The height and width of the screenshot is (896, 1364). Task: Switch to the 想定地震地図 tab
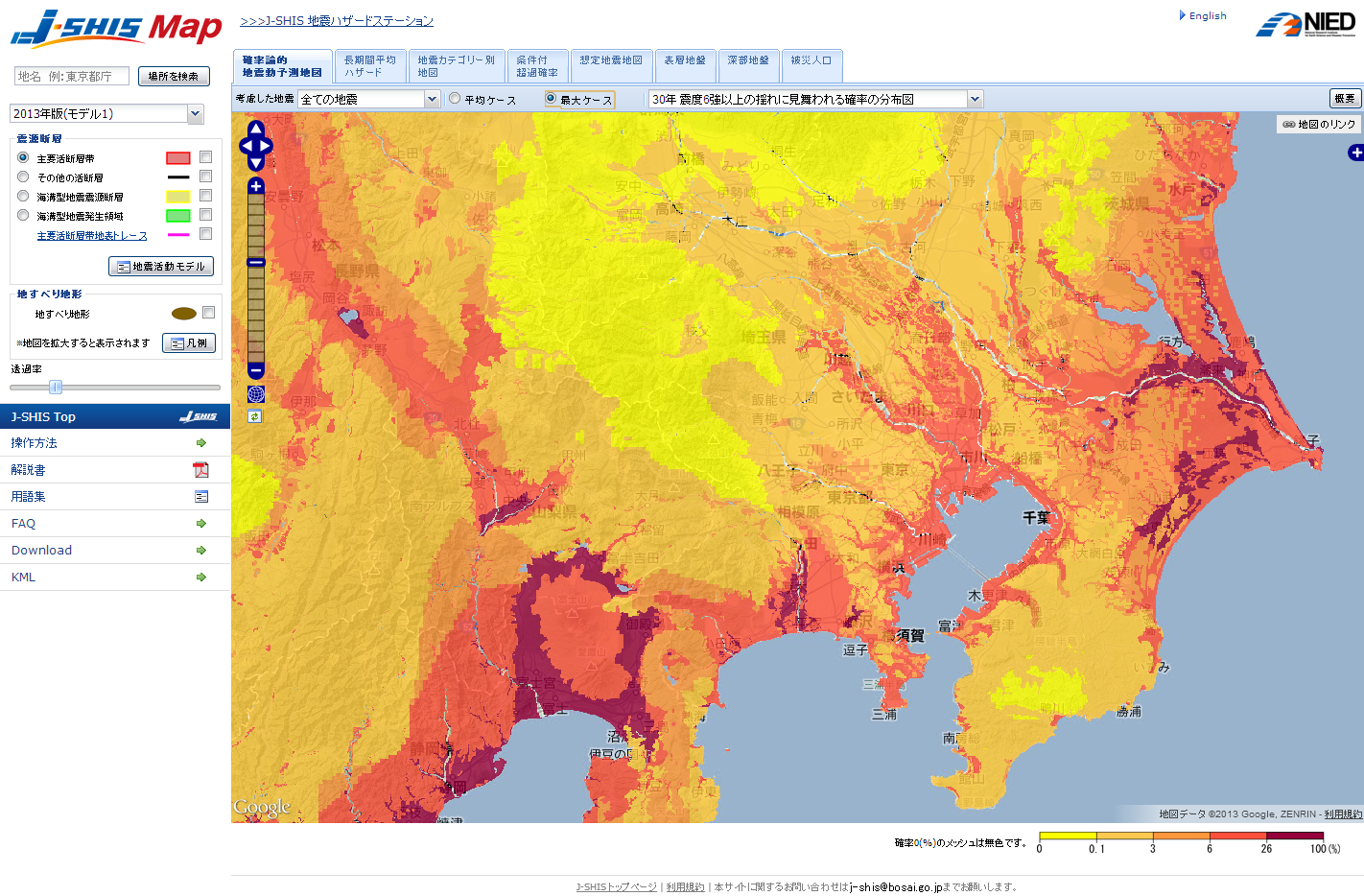click(x=611, y=60)
